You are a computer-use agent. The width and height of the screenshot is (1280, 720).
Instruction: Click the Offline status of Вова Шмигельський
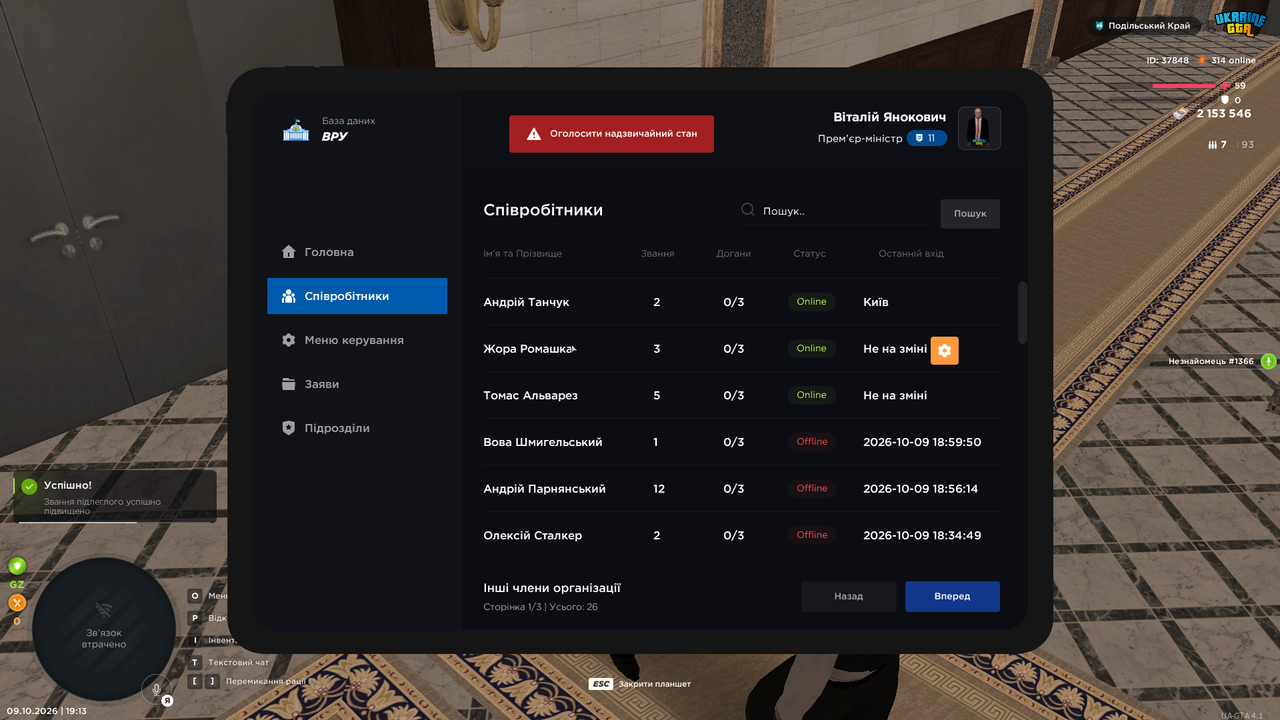coord(811,442)
